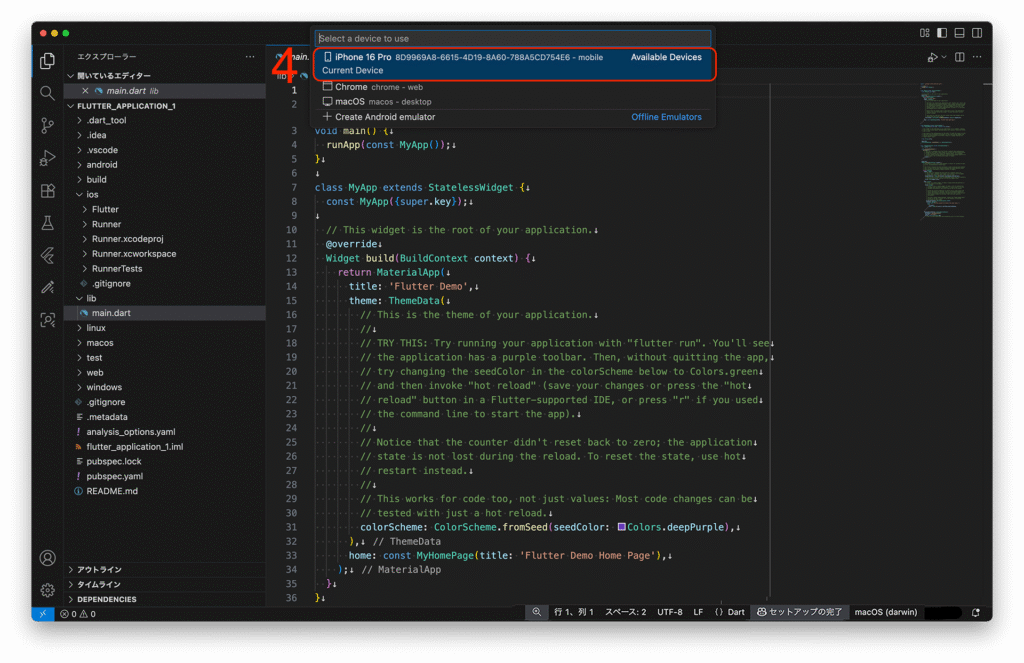Toggle the bottom panel layout button
Viewport: 1024px width, 663px height.
[960, 33]
